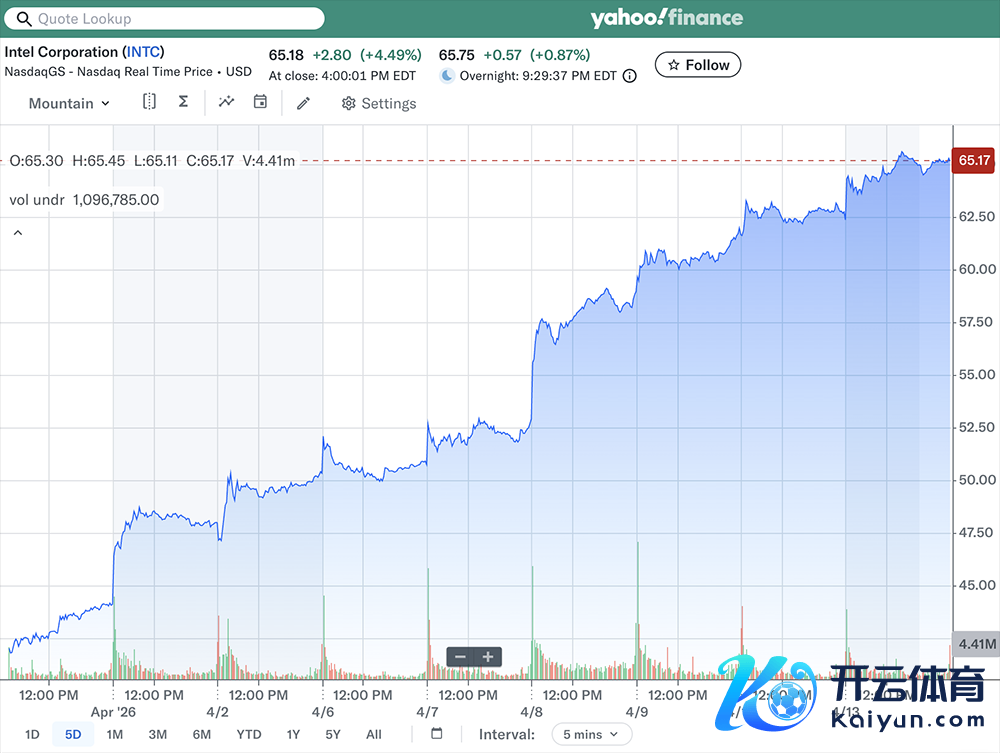Show the All time range

pyautogui.click(x=373, y=734)
